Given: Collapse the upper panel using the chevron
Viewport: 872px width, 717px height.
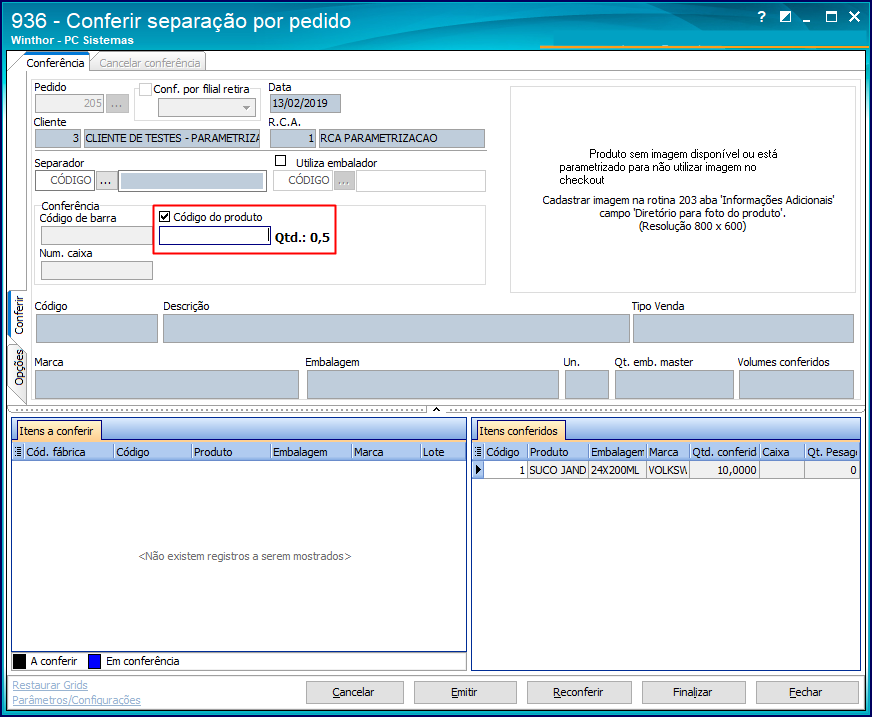Looking at the screenshot, I should (x=437, y=409).
